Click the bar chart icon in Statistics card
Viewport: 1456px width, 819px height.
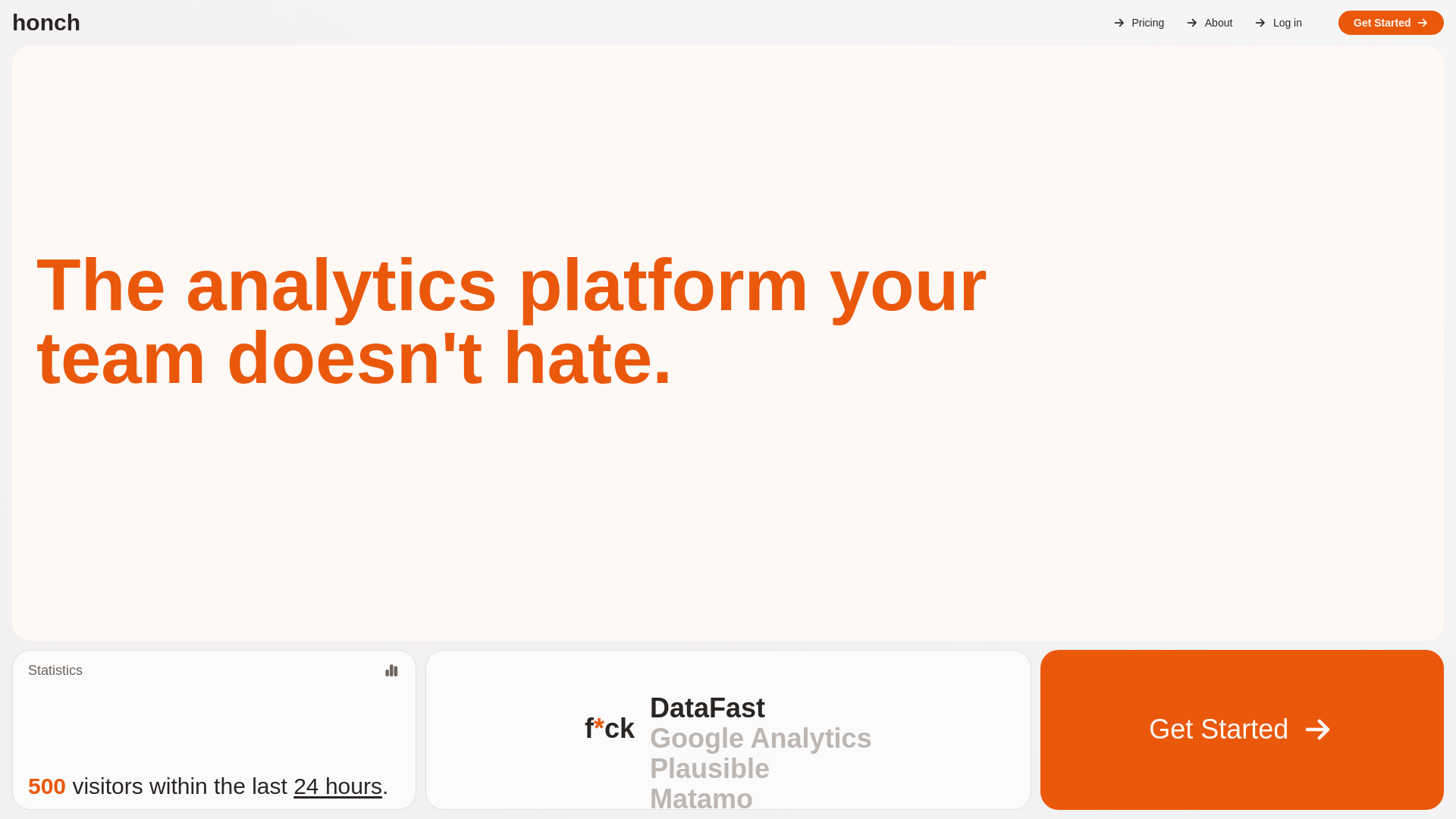(x=391, y=670)
